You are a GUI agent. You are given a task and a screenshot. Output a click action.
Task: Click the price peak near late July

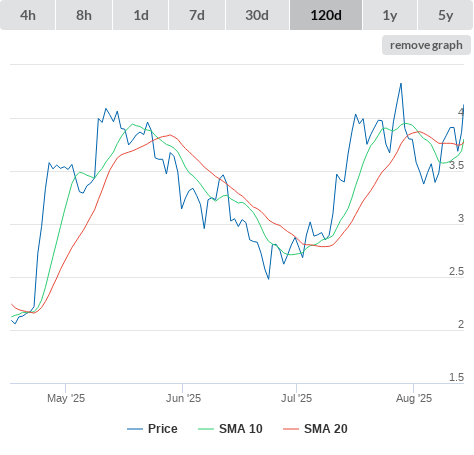(x=401, y=84)
